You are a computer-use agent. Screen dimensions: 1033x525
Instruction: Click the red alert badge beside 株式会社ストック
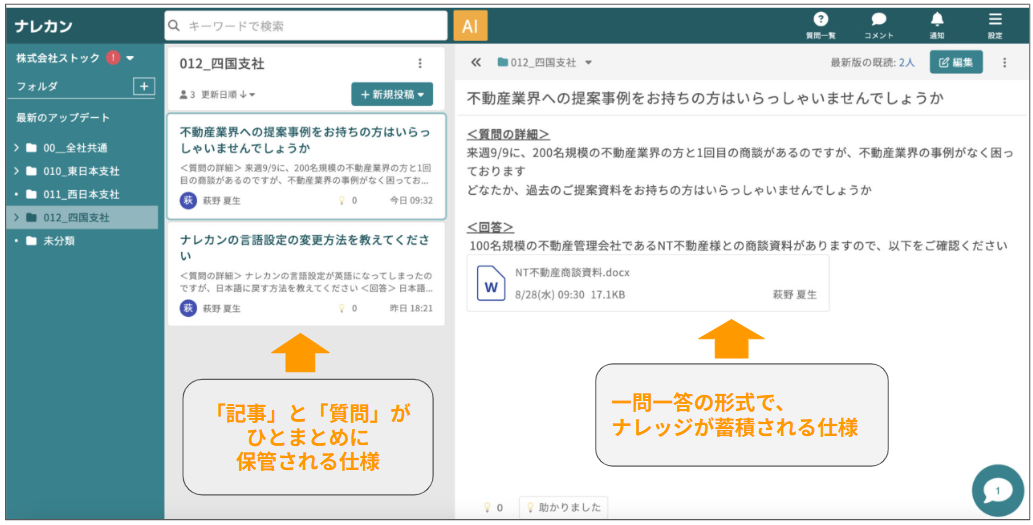(x=113, y=58)
